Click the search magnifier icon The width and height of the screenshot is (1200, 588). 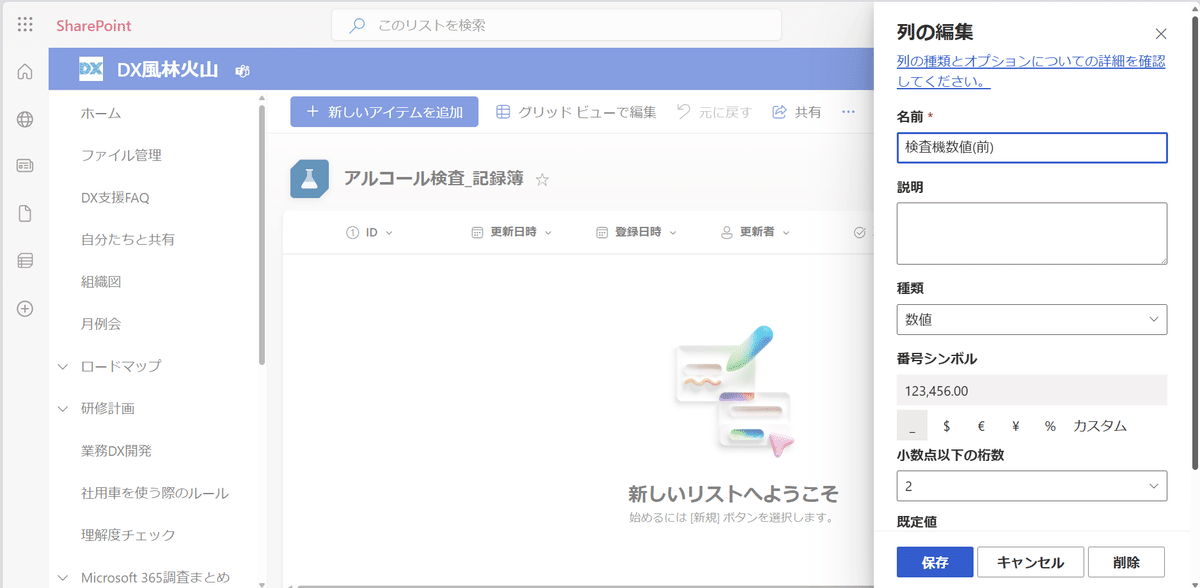pyautogui.click(x=356, y=25)
